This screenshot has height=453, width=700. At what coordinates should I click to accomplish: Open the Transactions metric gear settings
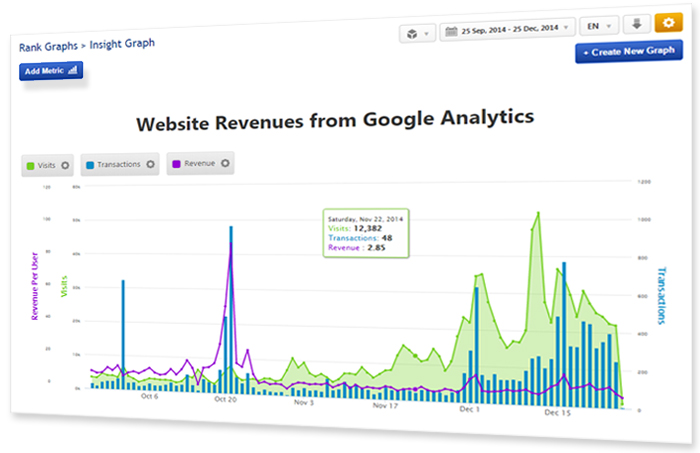click(x=150, y=164)
